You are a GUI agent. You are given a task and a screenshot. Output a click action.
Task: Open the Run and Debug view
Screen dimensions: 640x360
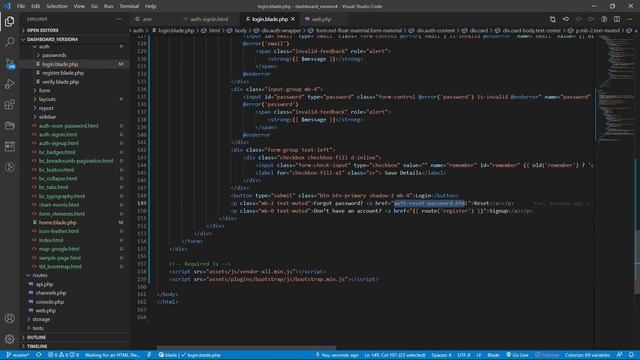click(9, 84)
